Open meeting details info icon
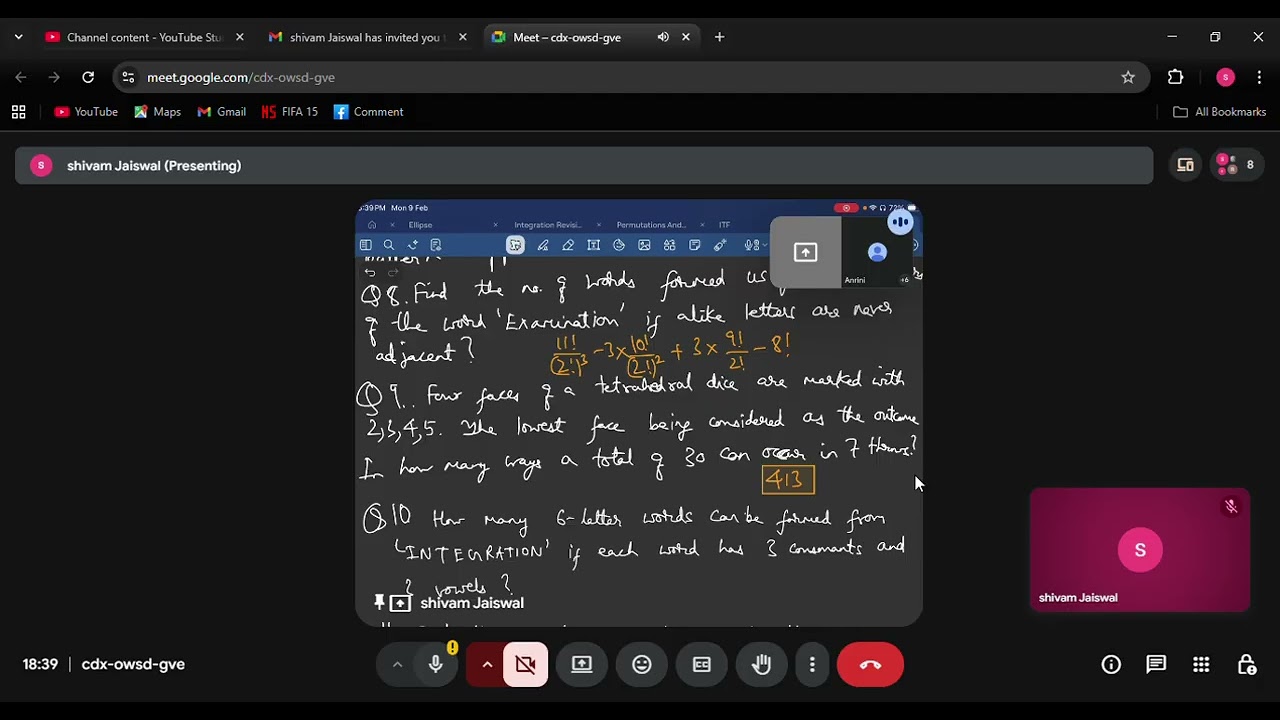 pos(1111,665)
